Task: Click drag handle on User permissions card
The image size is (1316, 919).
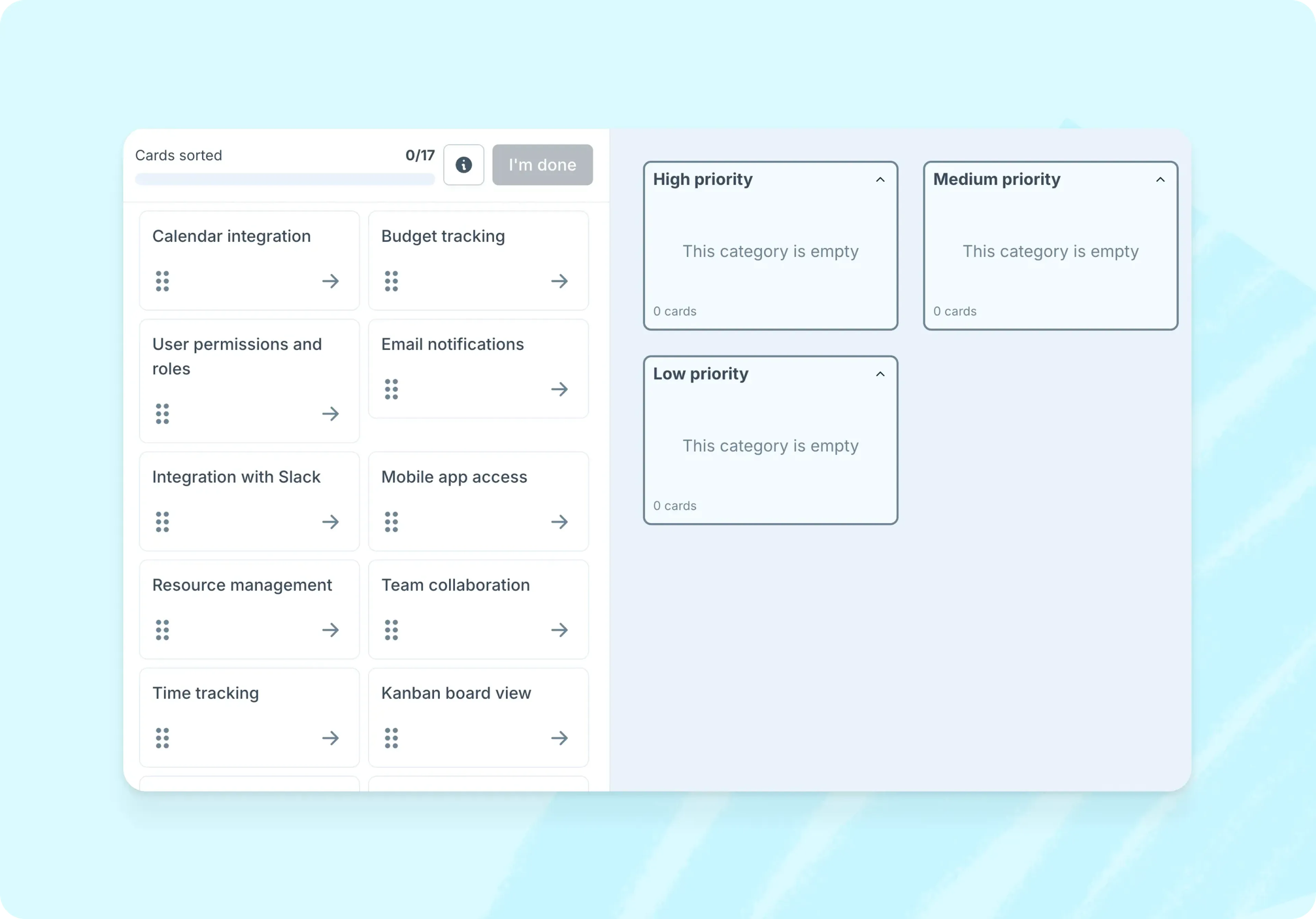Action: (x=162, y=414)
